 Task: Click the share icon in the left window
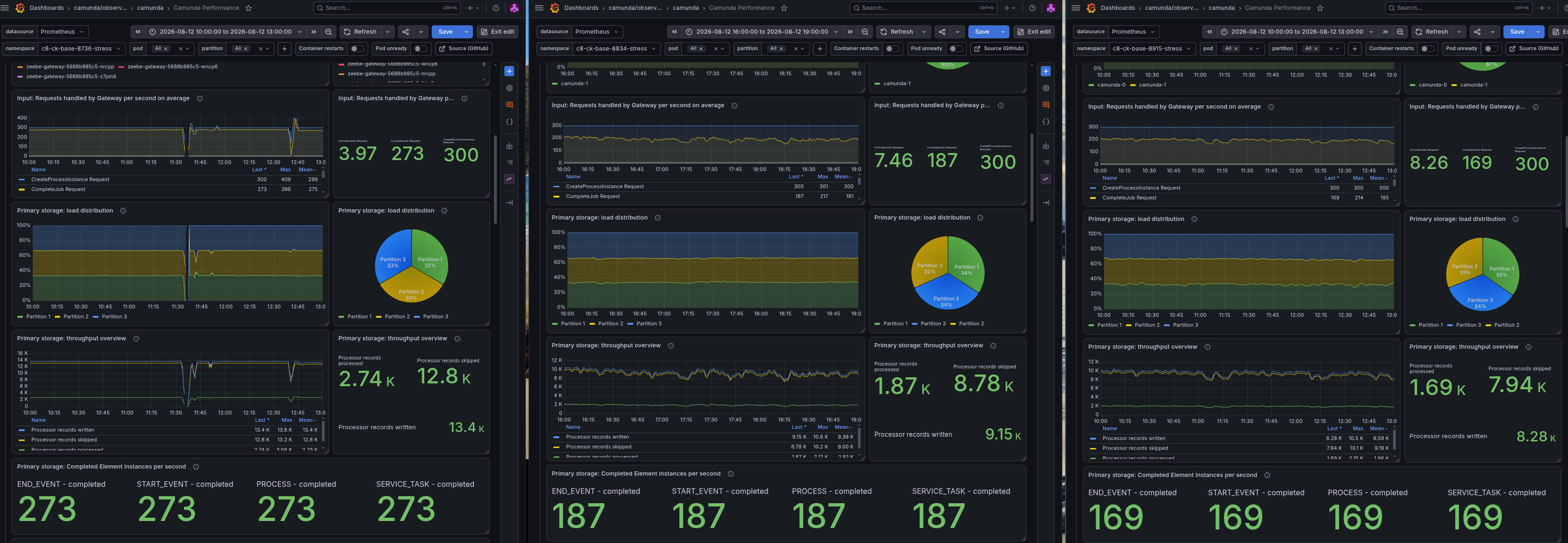[x=406, y=32]
